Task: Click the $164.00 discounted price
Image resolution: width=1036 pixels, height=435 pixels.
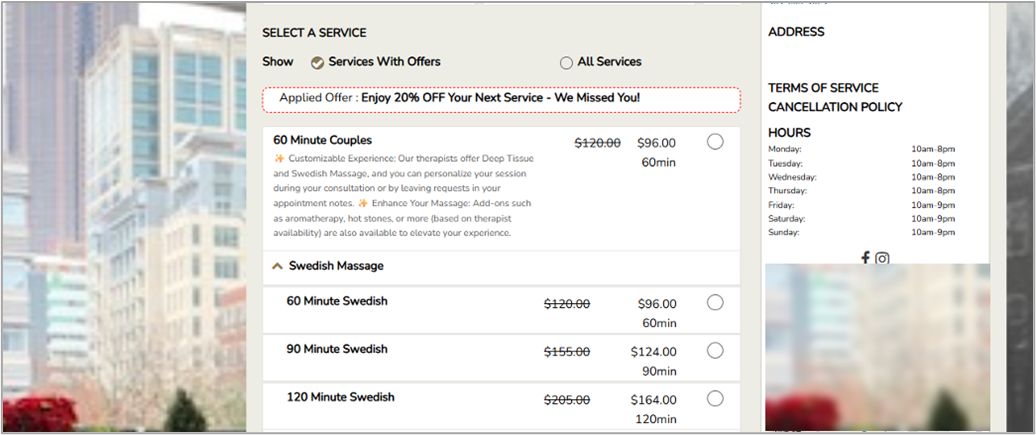Action: tap(653, 400)
